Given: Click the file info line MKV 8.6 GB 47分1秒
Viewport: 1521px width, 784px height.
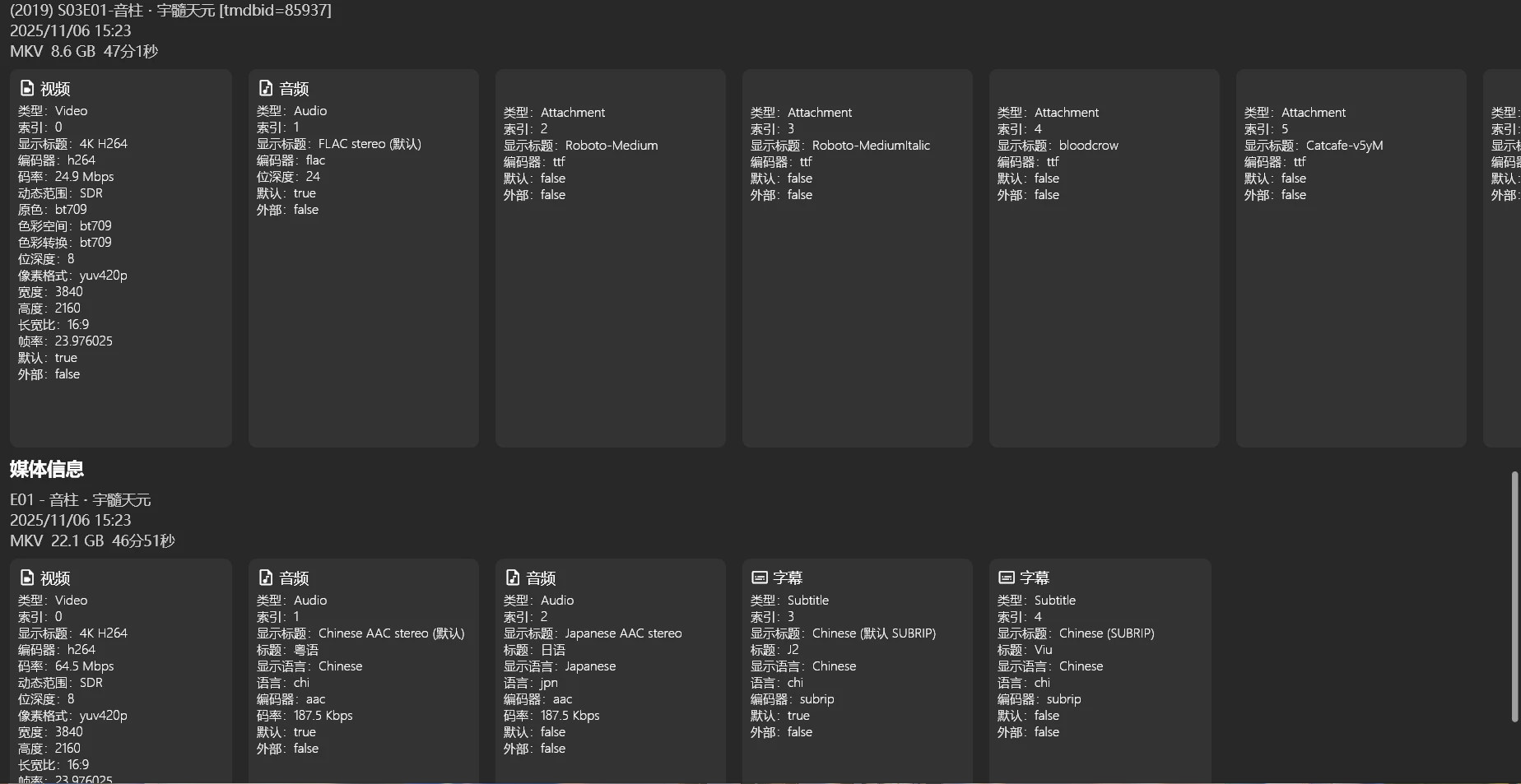Looking at the screenshot, I should click(84, 51).
